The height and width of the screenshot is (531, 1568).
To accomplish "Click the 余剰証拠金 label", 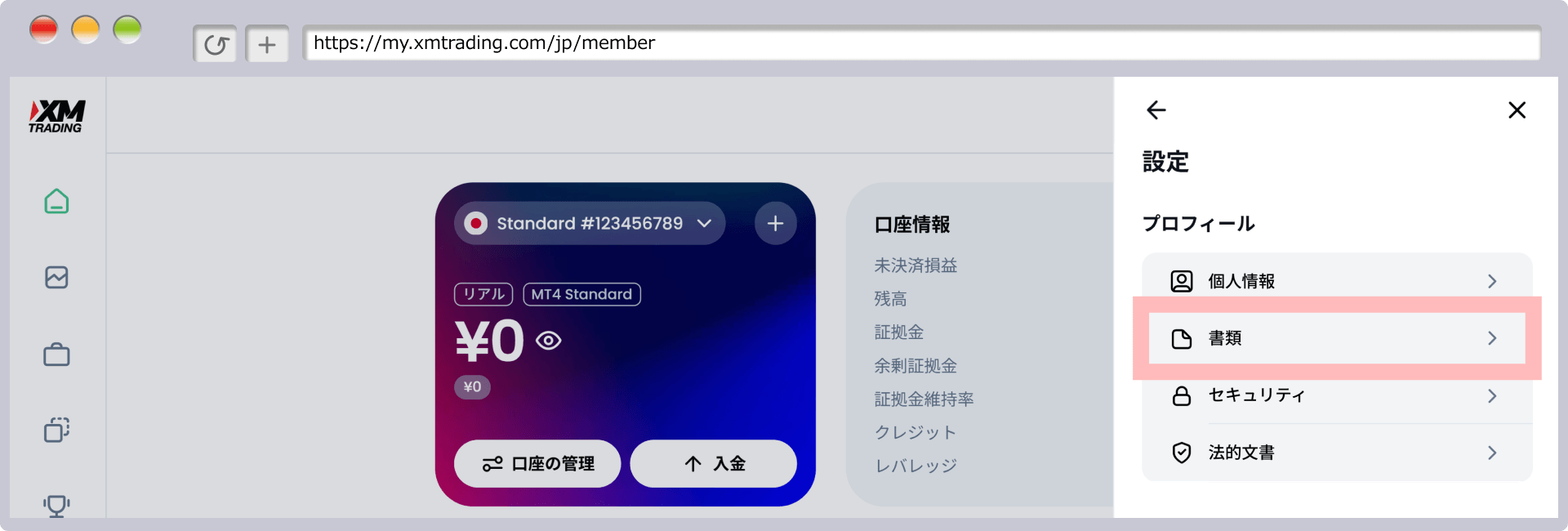I will coord(915,366).
